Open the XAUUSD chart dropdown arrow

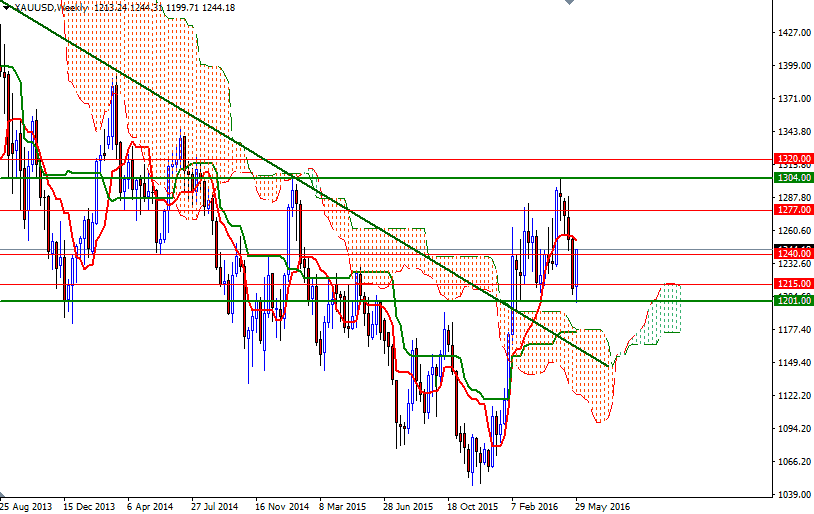[x=6, y=7]
